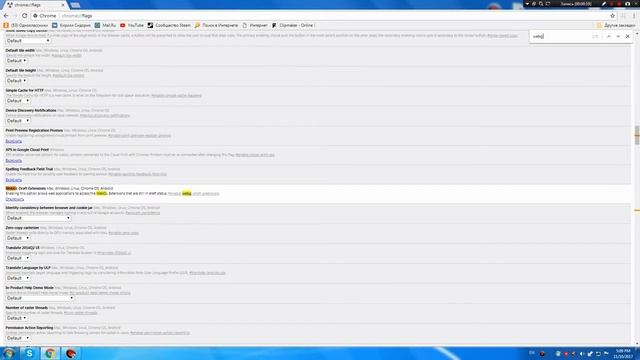Open the YouTube bookmark

click(x=132, y=25)
